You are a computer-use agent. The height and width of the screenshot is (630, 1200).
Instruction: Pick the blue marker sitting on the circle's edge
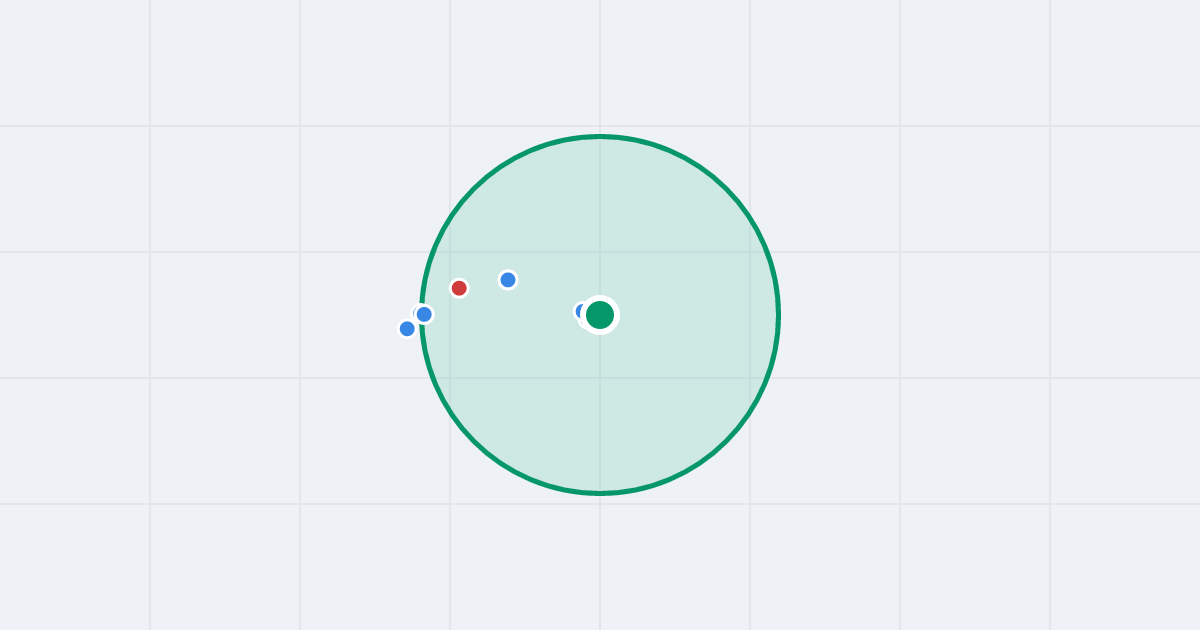coord(424,314)
